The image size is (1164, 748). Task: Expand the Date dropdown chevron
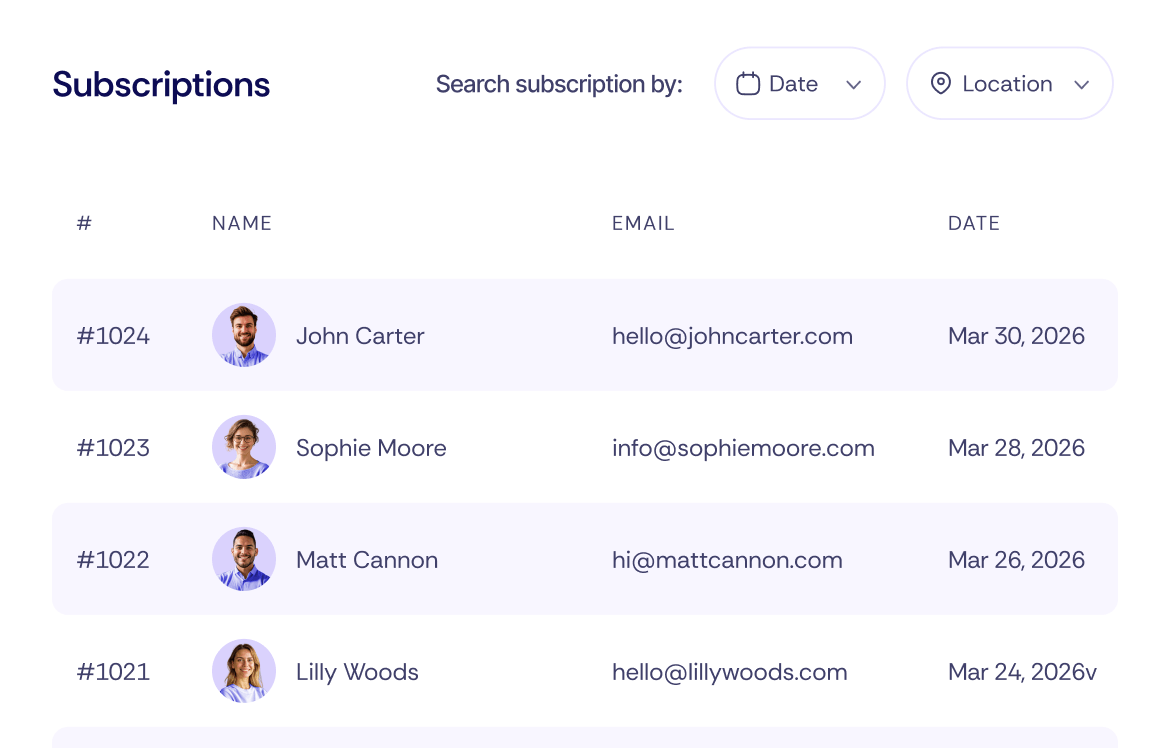point(854,85)
